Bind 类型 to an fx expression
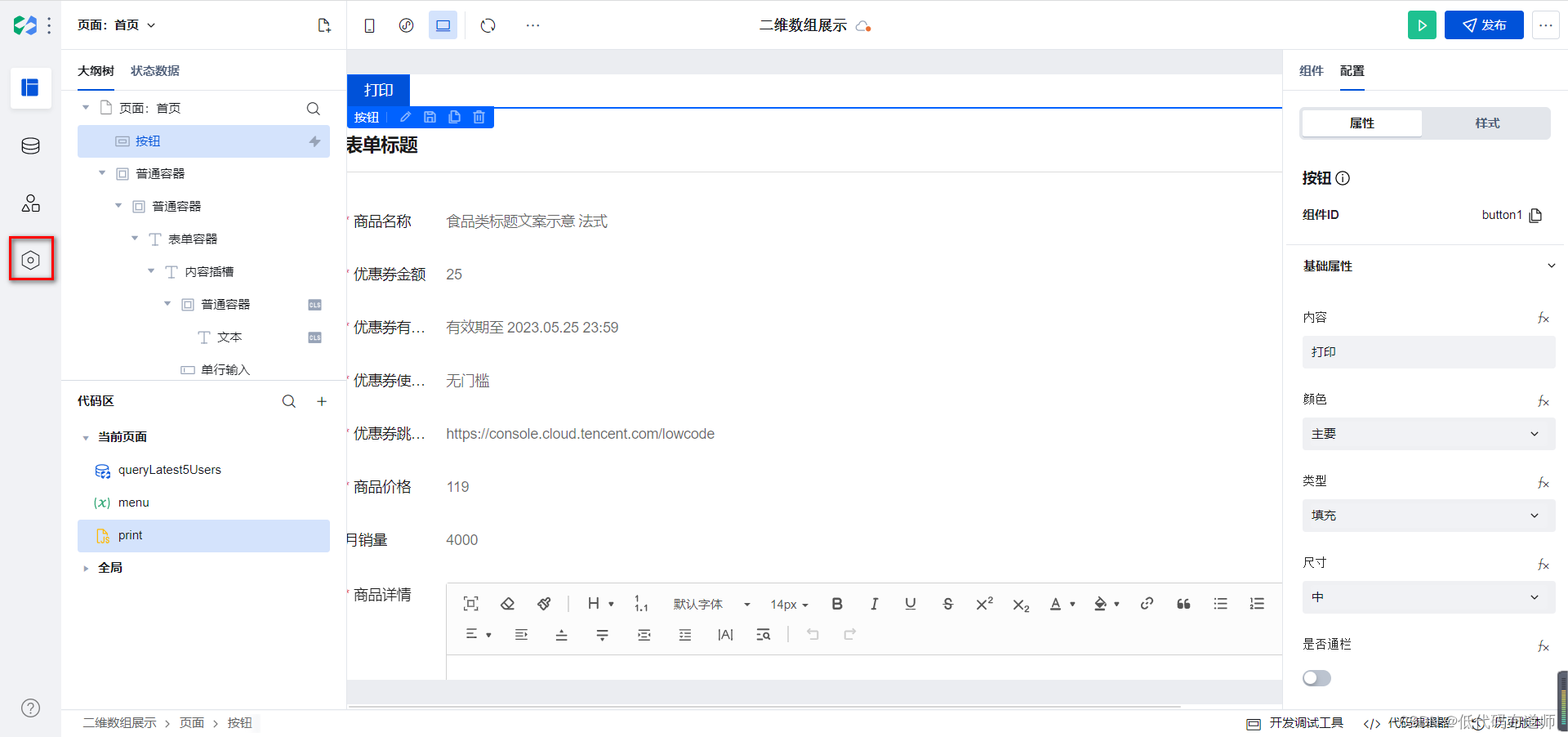This screenshot has height=737, width=1568. click(1543, 482)
